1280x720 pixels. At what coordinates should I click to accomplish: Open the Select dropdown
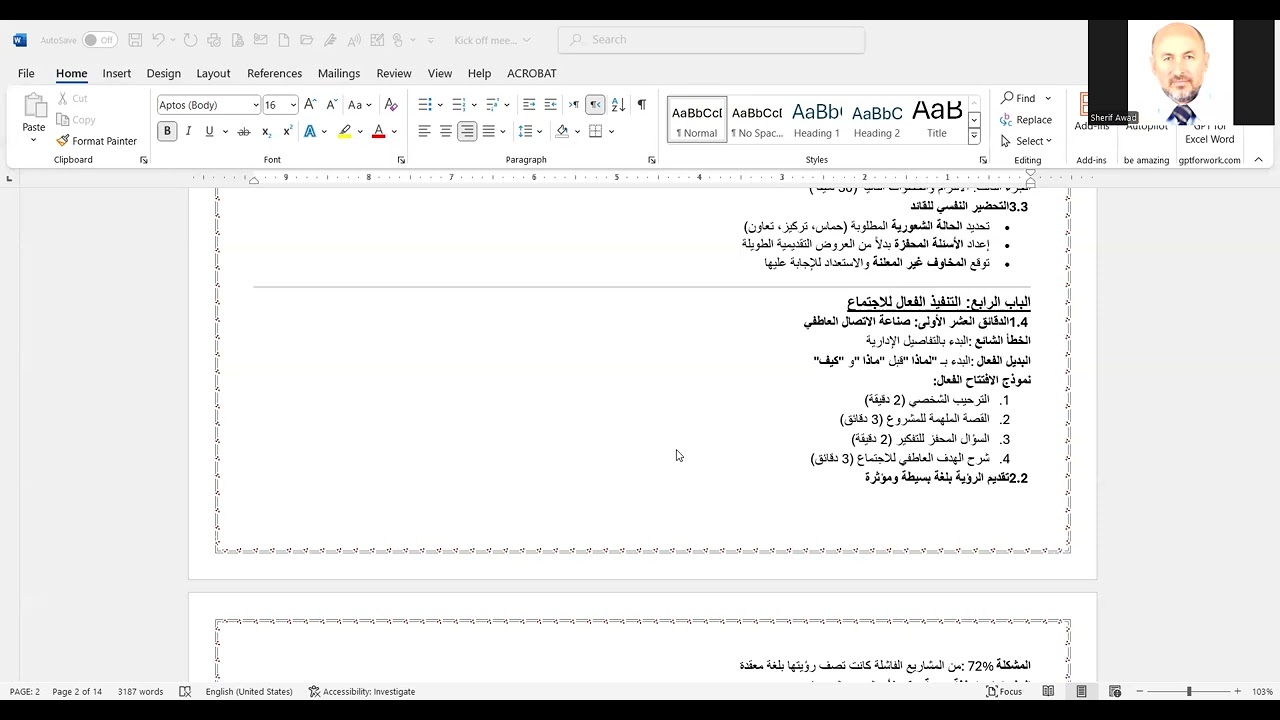pos(1027,141)
